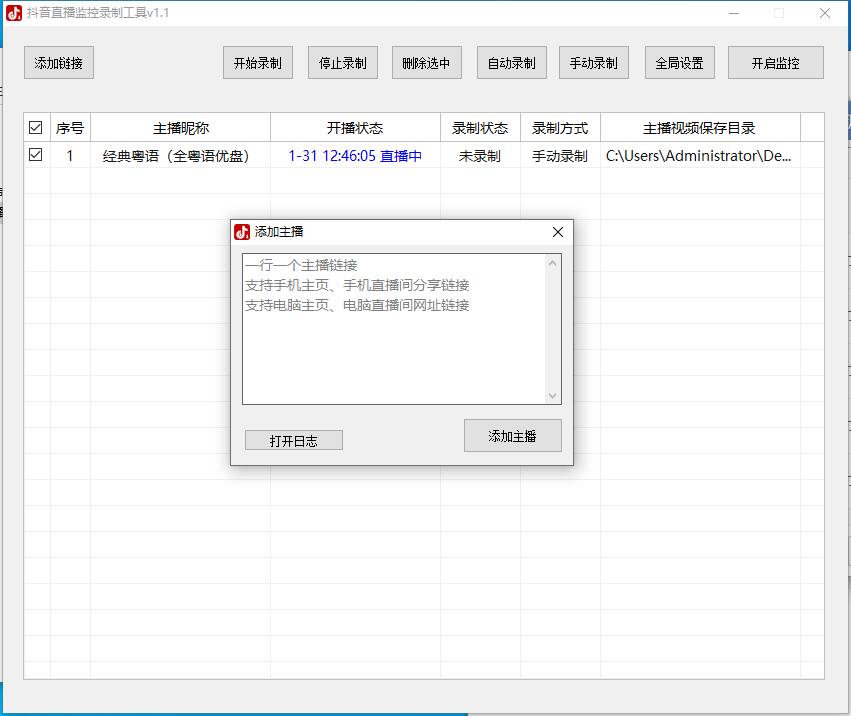Open the log with the 打开日志 button

click(x=293, y=440)
